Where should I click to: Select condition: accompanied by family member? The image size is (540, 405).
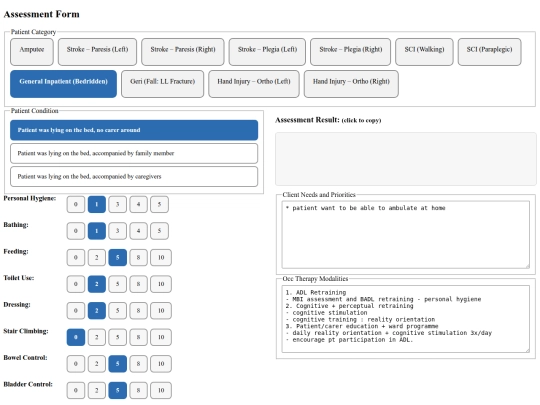(134, 153)
